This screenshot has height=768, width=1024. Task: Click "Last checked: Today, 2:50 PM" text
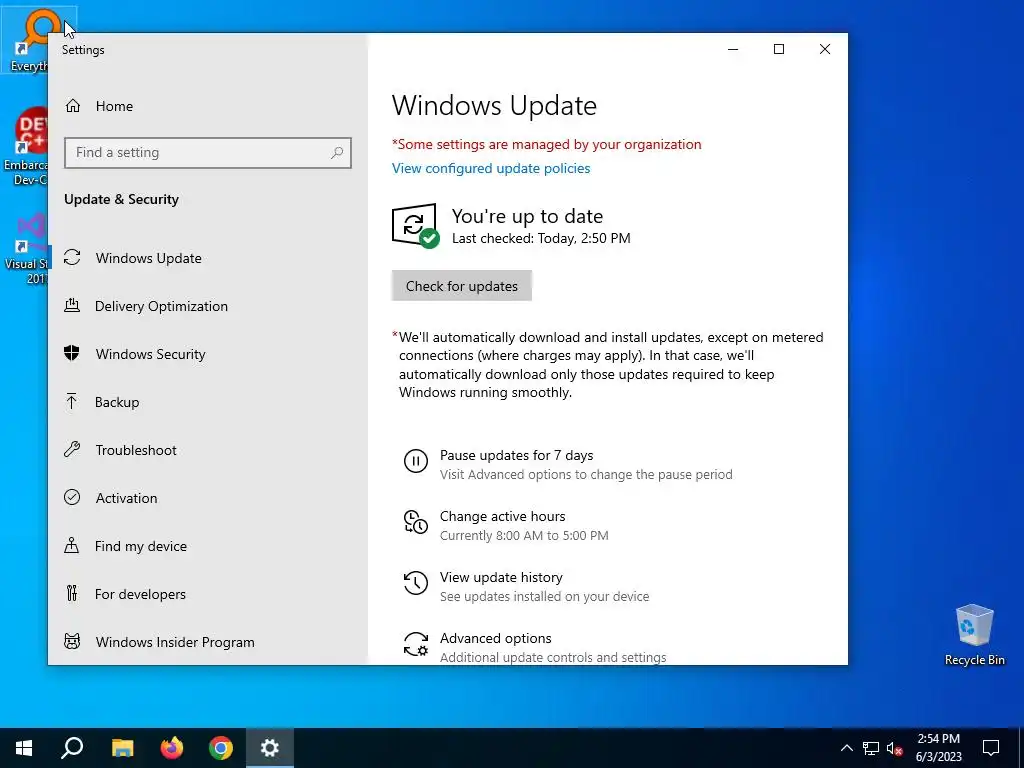(x=541, y=238)
